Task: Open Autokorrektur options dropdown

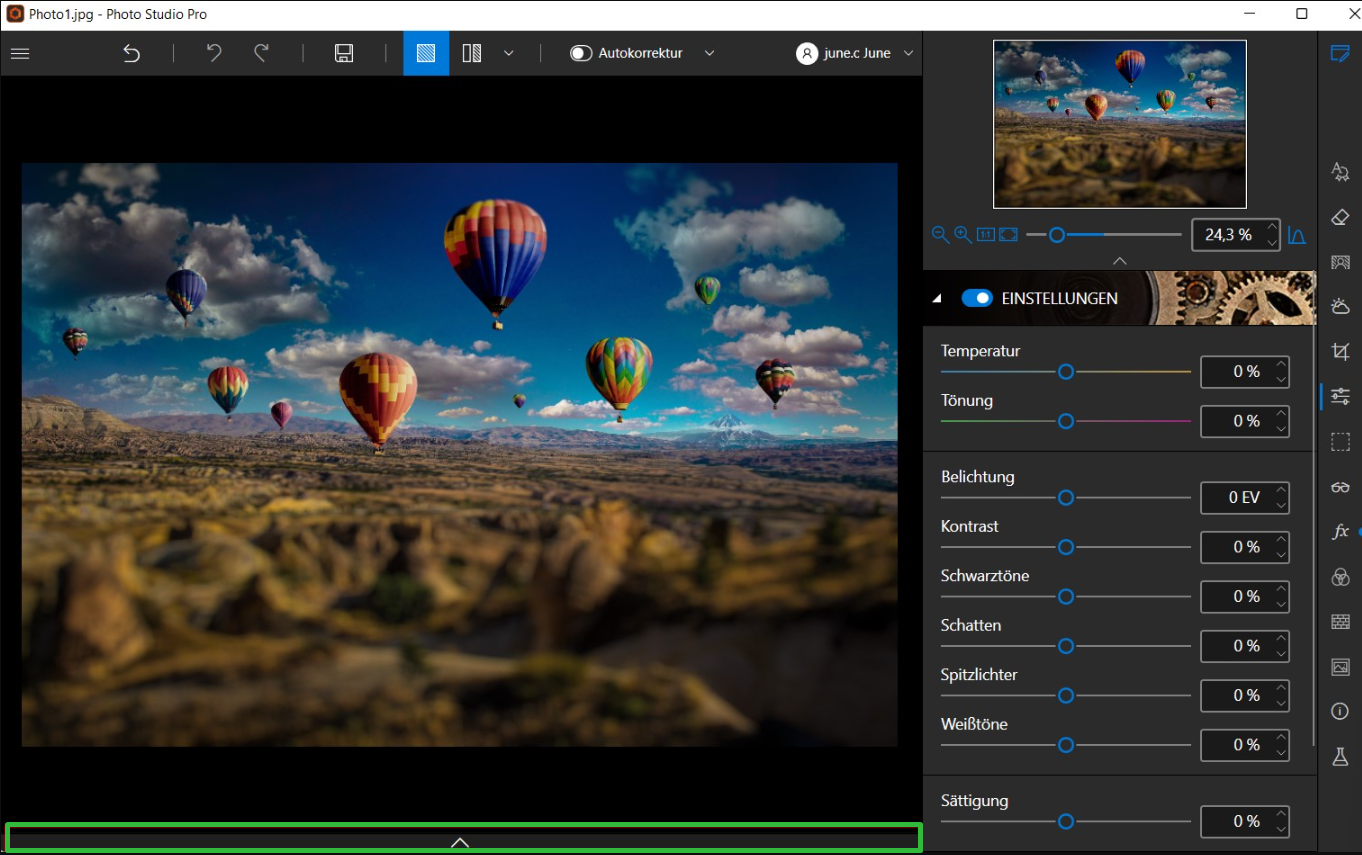Action: click(709, 53)
